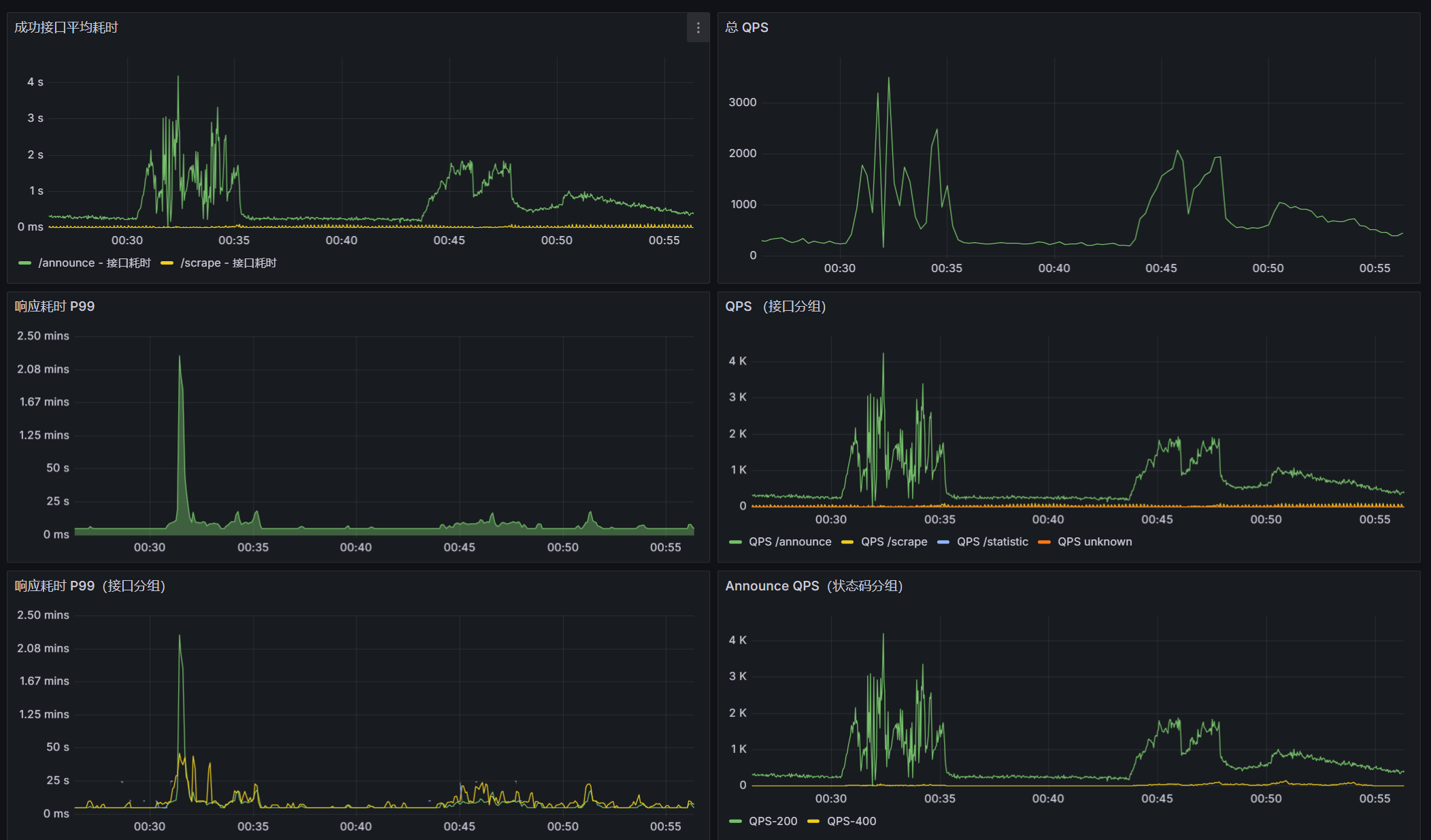The image size is (1431, 840).
Task: Click the 成功接口平均耗时 panel title
Action: (67, 28)
